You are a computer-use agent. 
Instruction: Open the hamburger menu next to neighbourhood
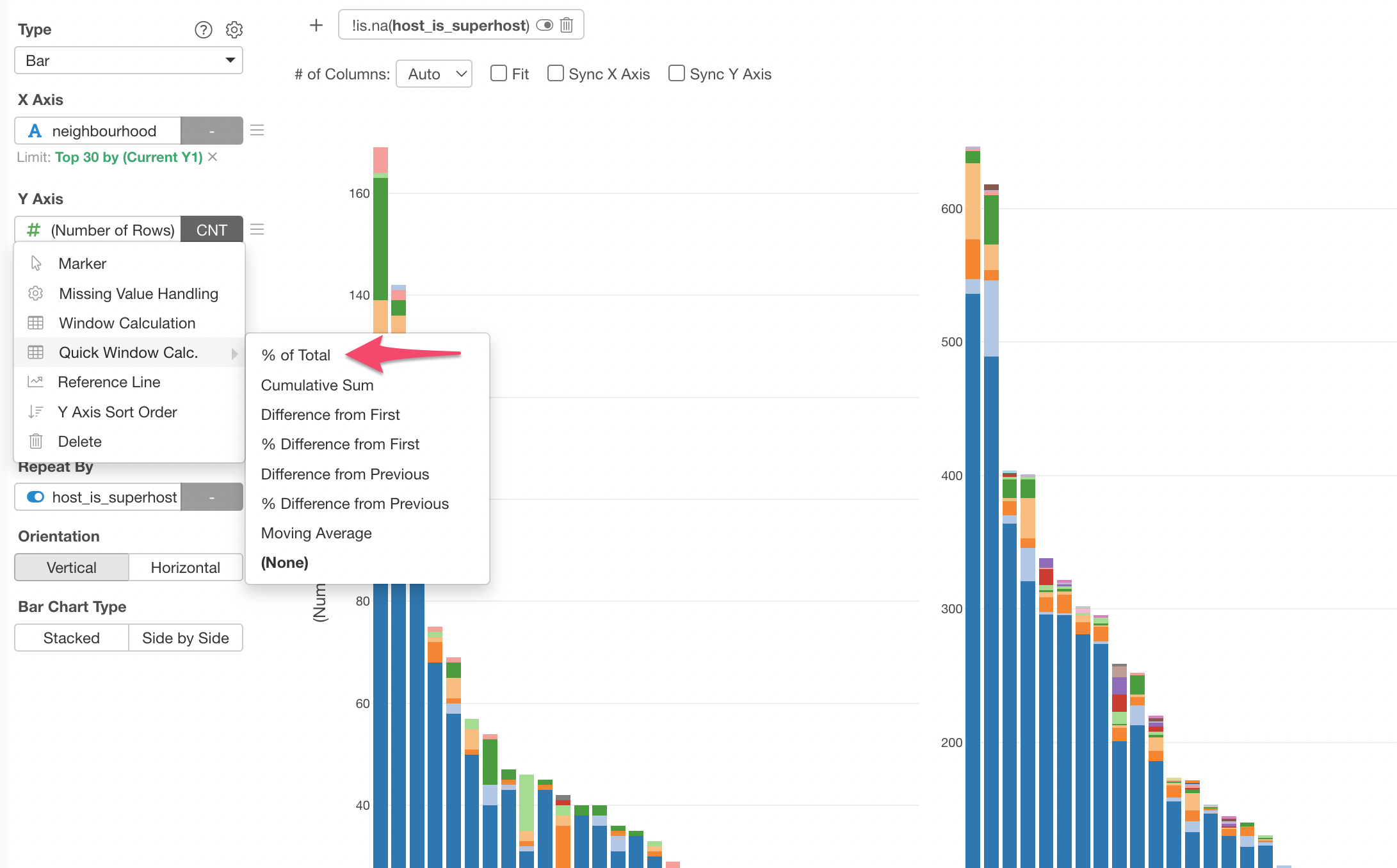(x=257, y=130)
